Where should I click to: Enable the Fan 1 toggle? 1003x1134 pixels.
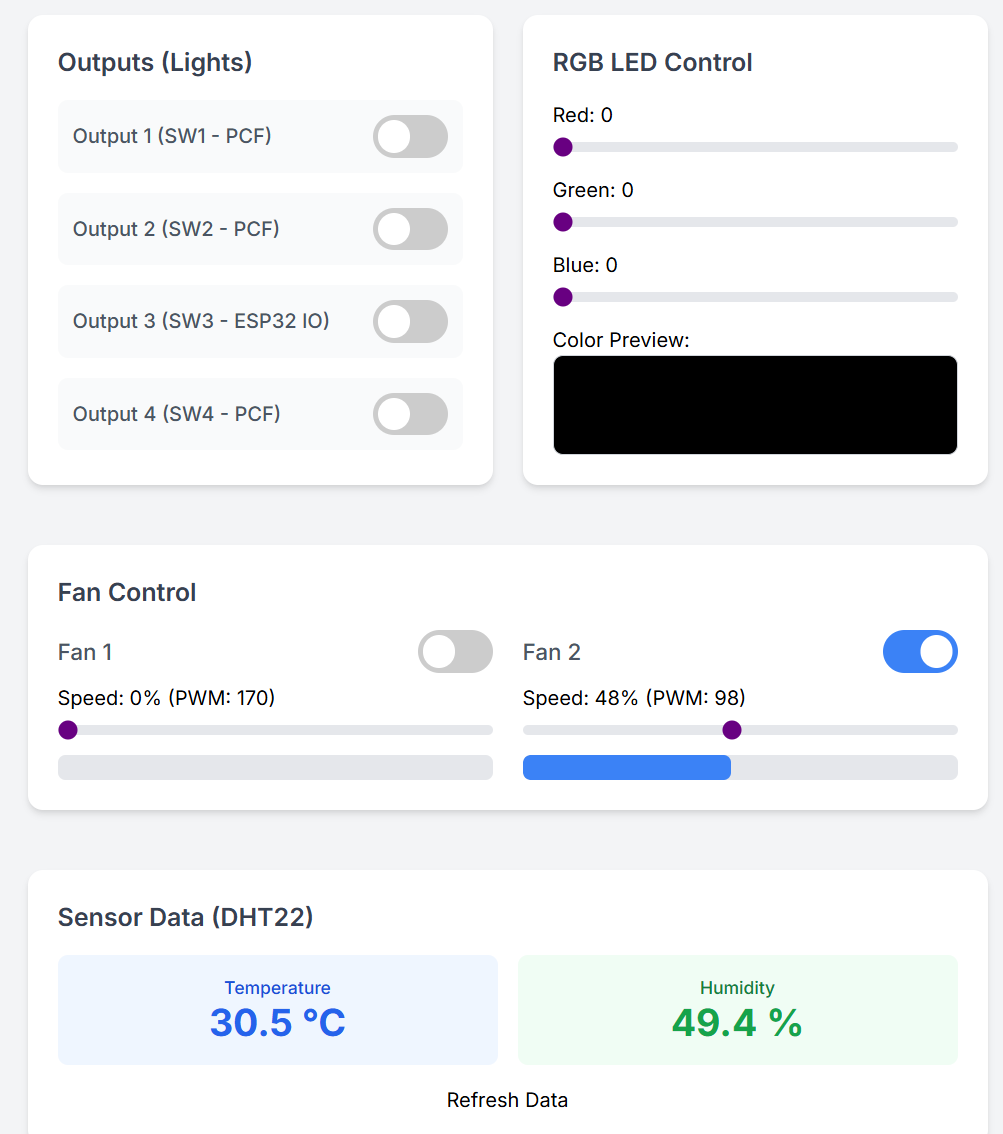coord(455,652)
